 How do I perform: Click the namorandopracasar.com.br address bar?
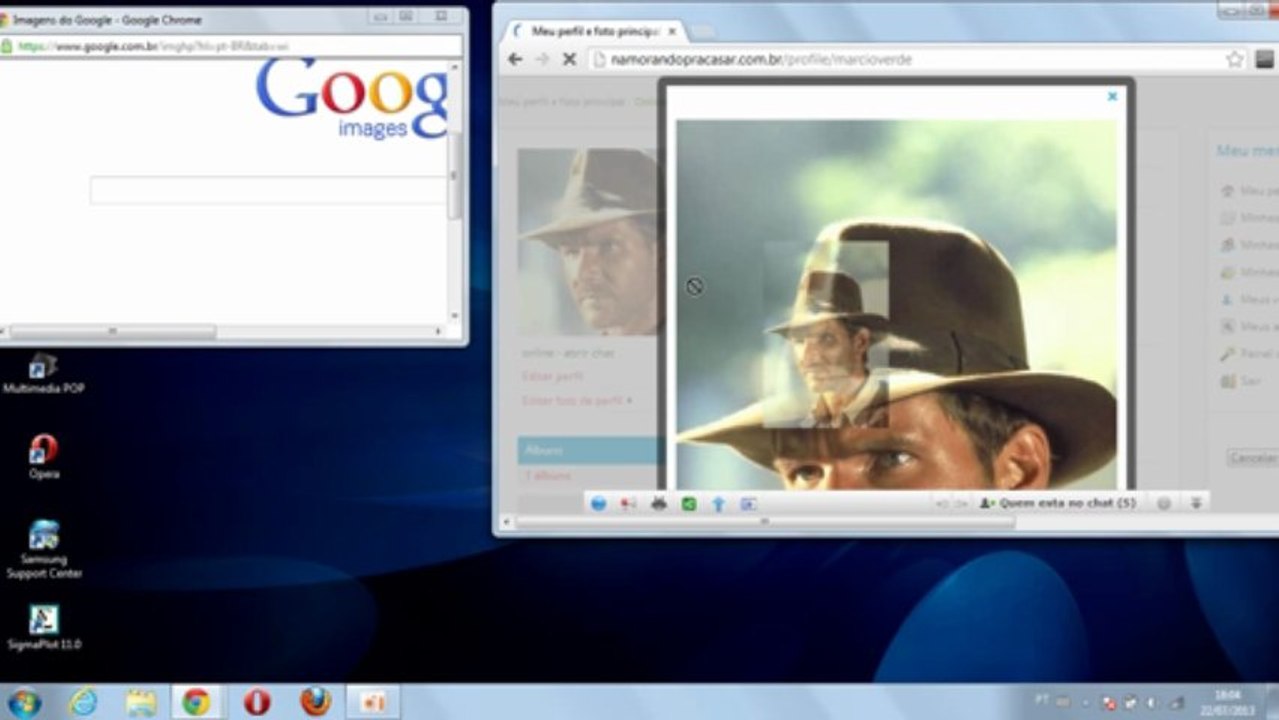[905, 59]
